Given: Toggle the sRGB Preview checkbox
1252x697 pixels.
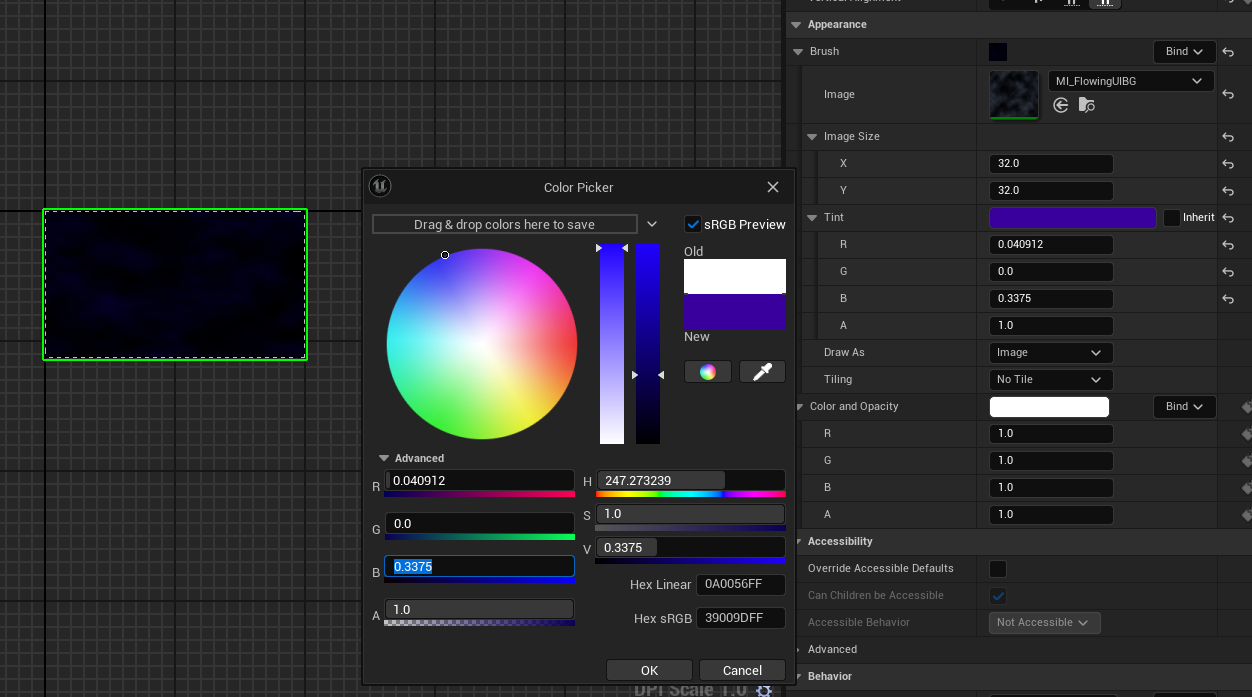Looking at the screenshot, I should 693,224.
